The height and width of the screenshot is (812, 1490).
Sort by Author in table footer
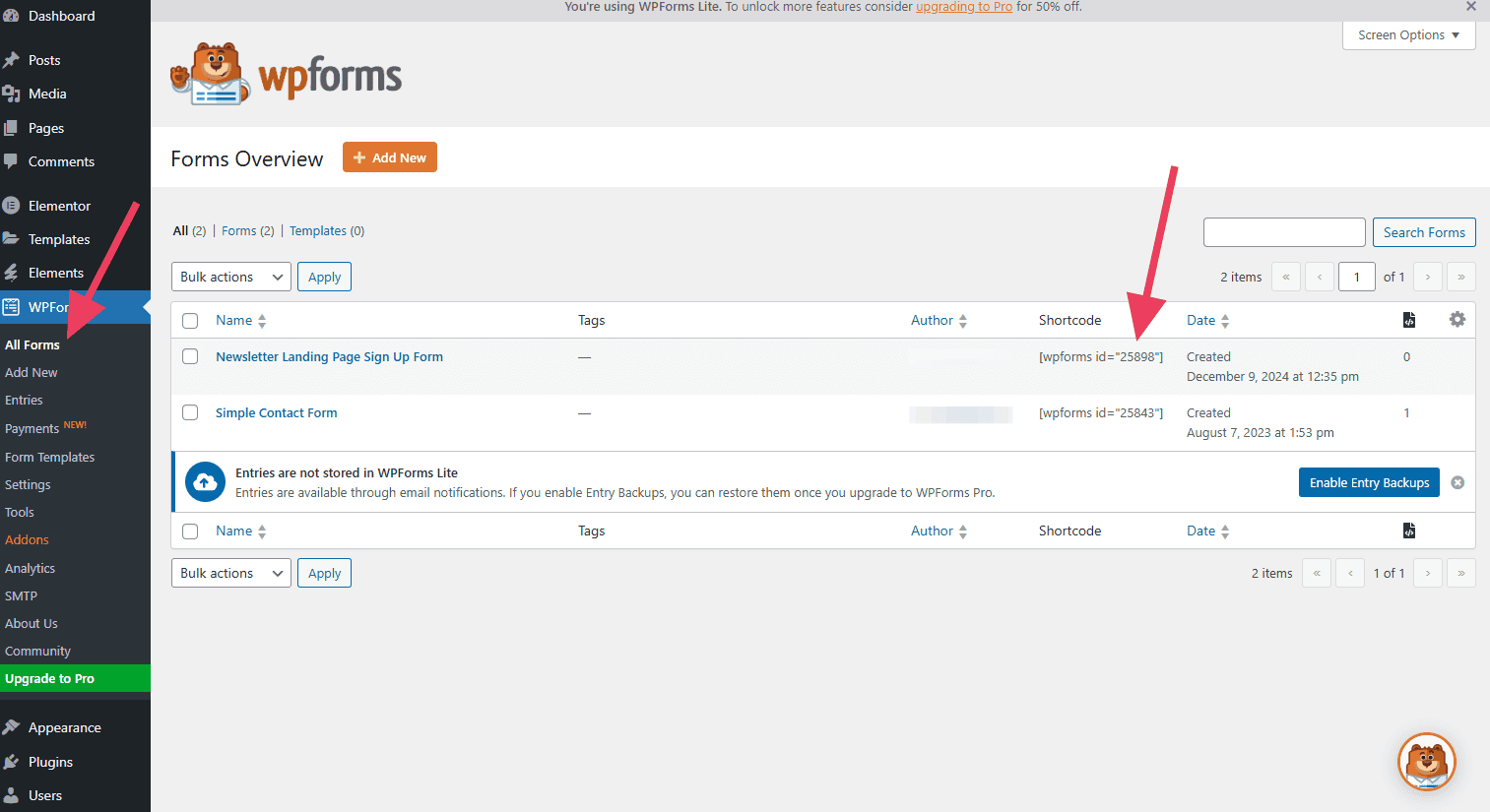click(x=939, y=531)
